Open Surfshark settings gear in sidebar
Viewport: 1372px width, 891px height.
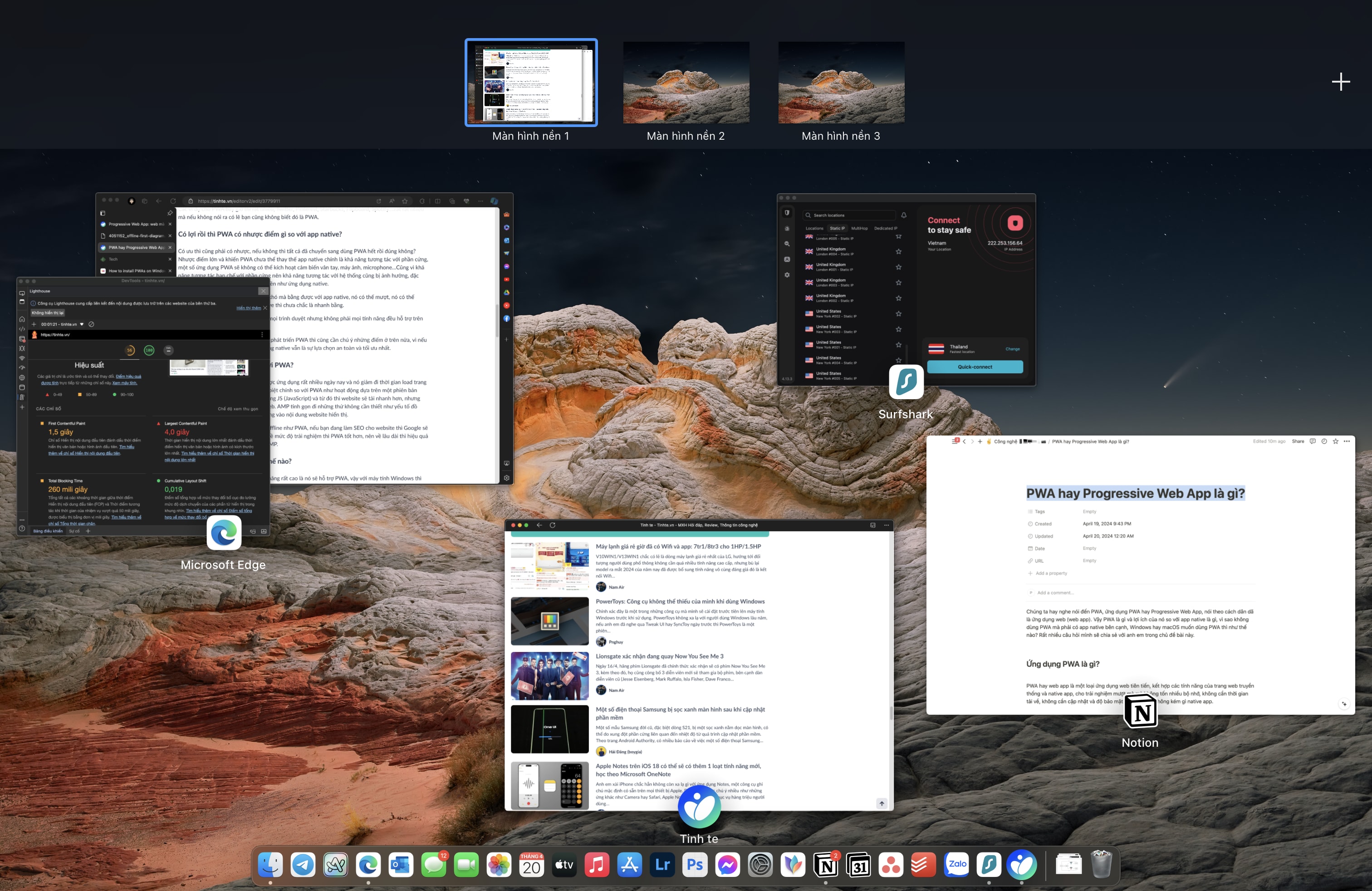787,275
